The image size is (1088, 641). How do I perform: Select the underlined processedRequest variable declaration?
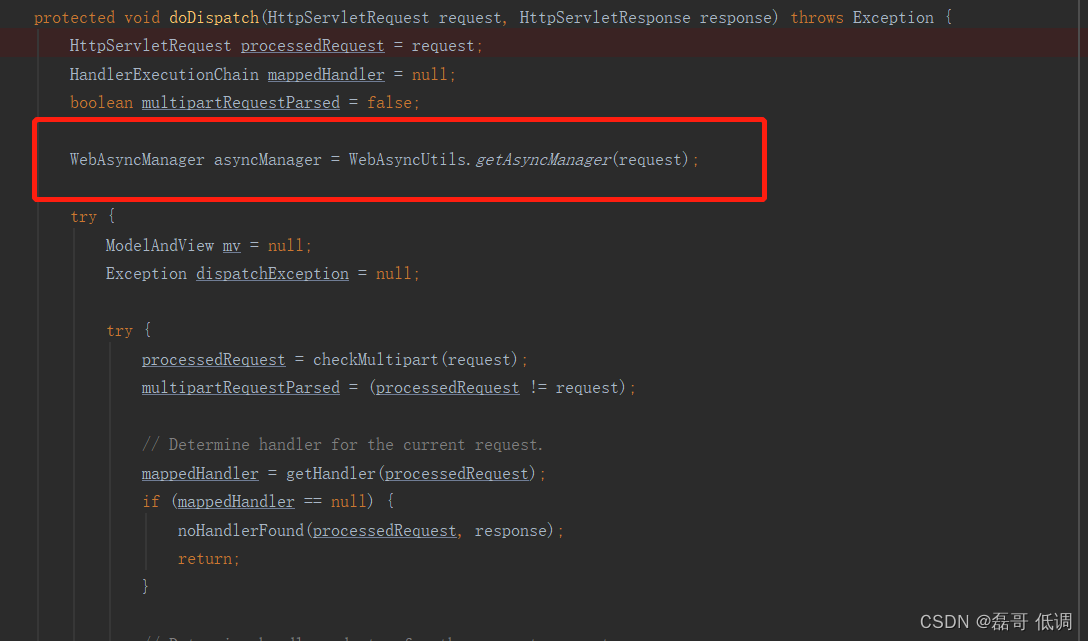[312, 45]
